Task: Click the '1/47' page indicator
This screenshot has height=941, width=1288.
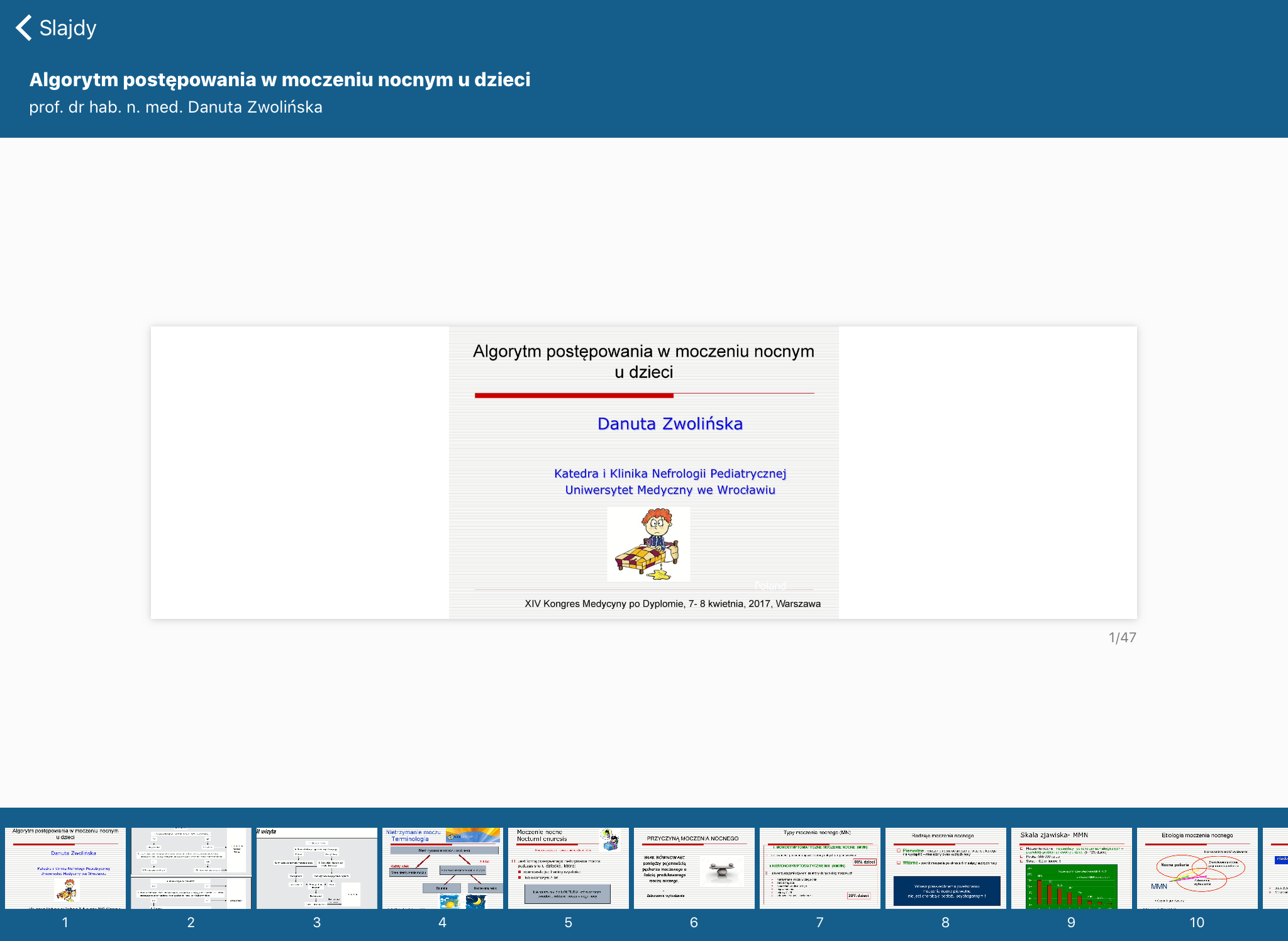Action: click(1122, 637)
